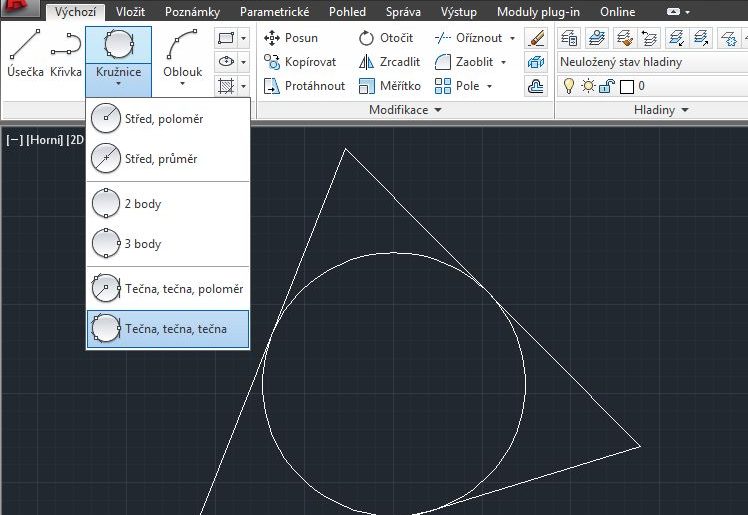Expand the Hladiny panel title
Image resolution: width=748 pixels, height=515 pixels.
point(661,109)
